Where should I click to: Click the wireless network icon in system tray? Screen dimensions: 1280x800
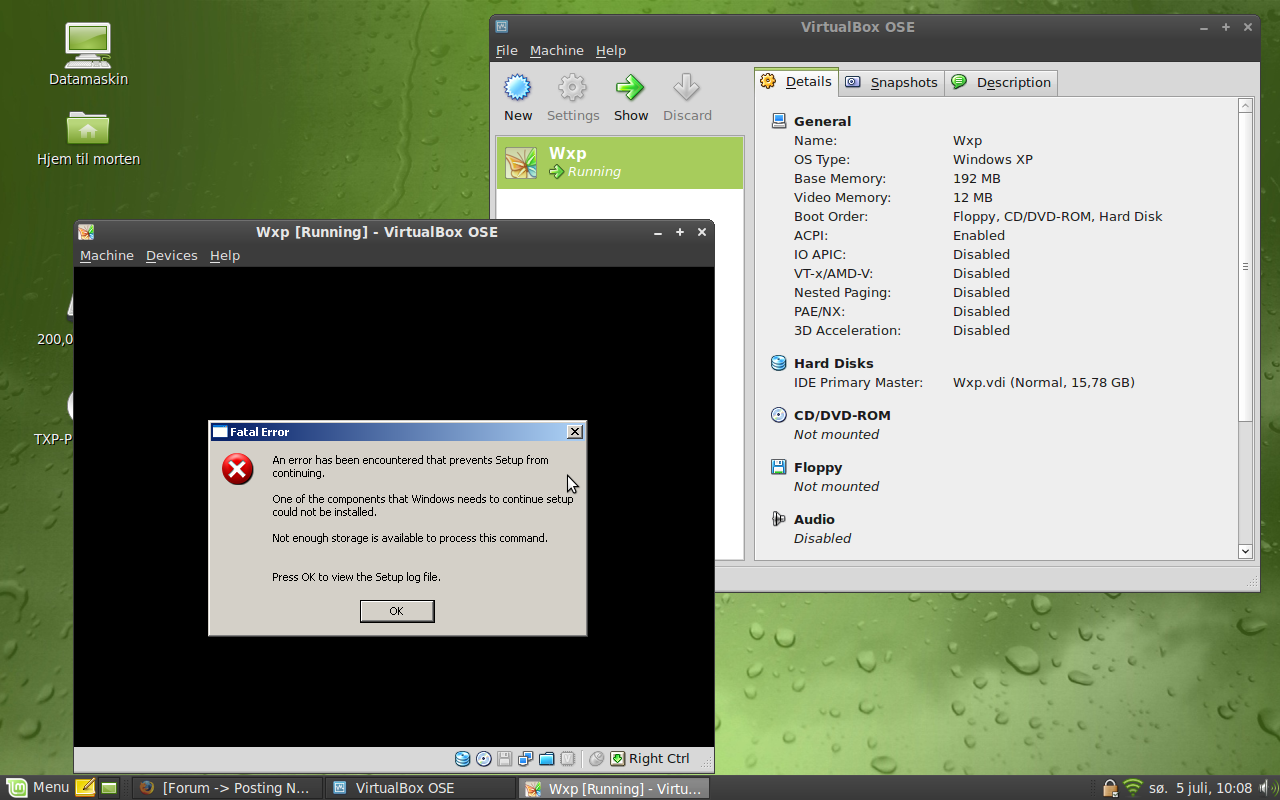(x=1133, y=788)
